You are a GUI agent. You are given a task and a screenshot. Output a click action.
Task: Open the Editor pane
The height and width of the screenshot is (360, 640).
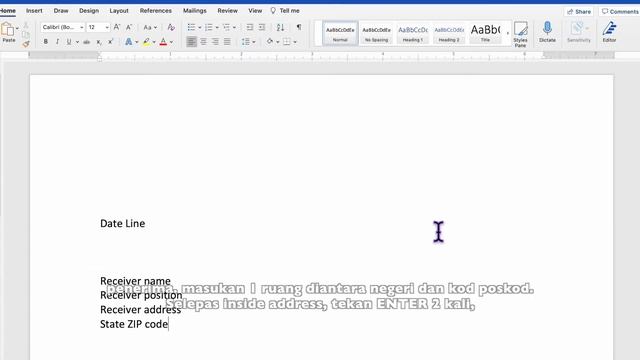point(609,32)
